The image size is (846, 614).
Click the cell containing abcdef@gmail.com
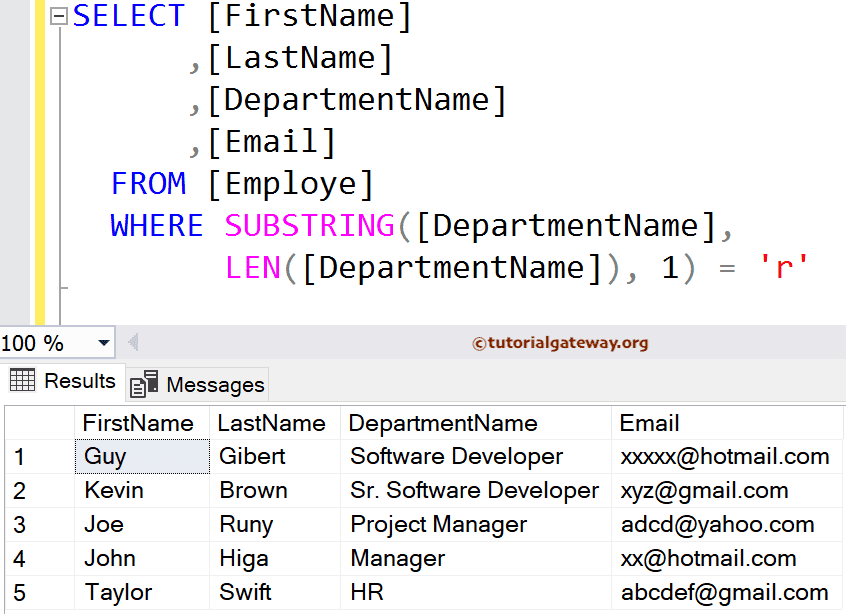(724, 592)
